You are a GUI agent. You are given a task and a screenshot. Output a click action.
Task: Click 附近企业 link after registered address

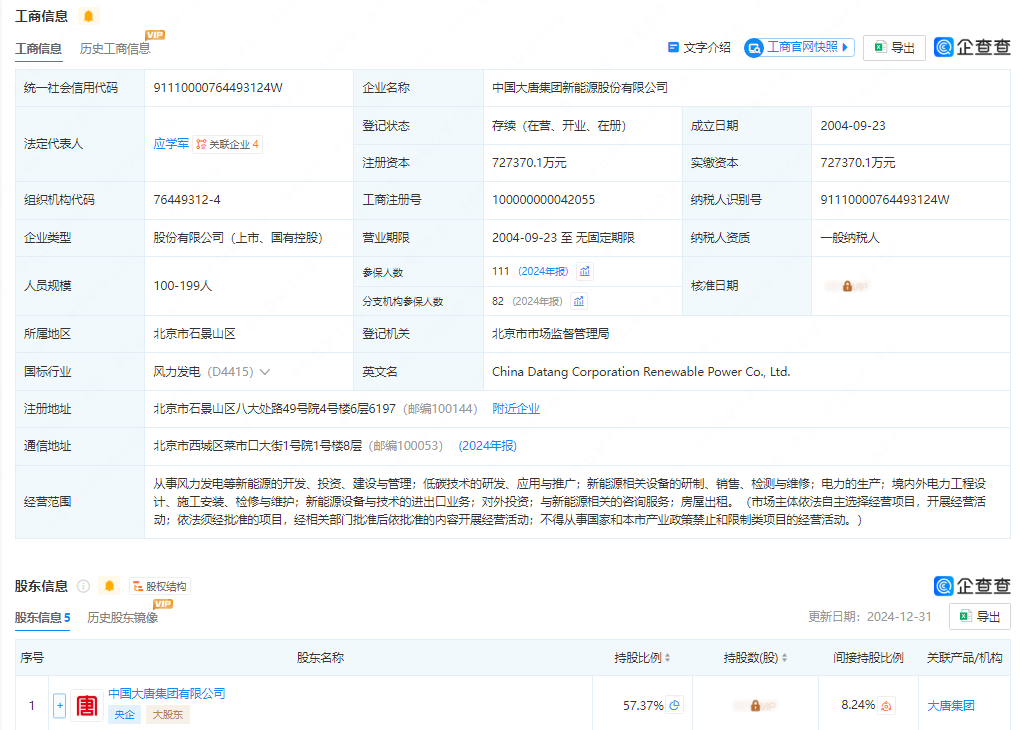pos(516,409)
